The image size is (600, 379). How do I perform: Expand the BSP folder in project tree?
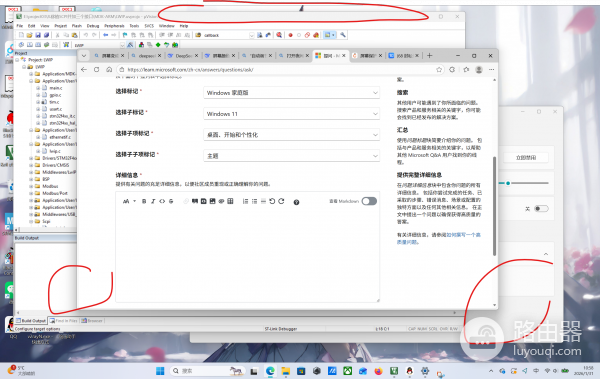pyautogui.click(x=31, y=179)
